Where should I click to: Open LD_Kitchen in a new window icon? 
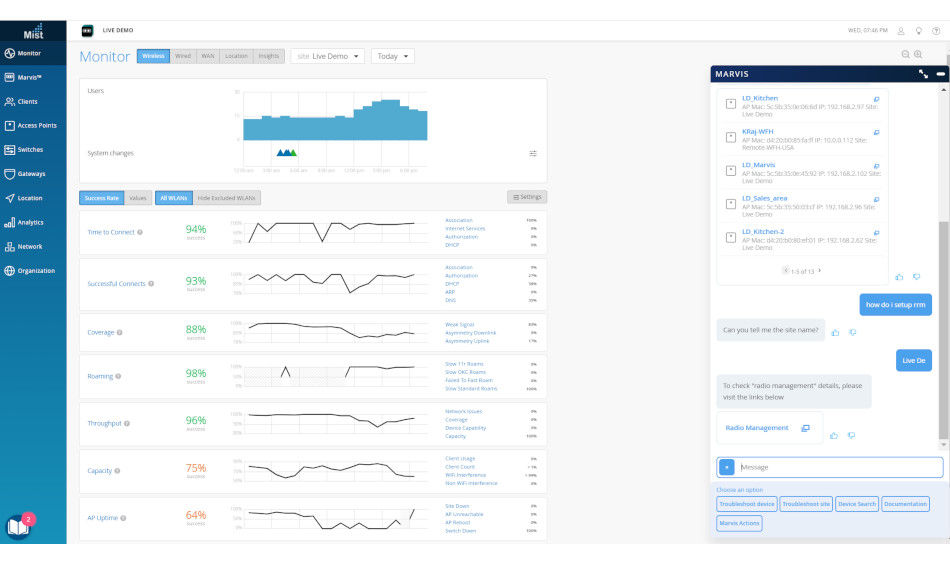[876, 99]
